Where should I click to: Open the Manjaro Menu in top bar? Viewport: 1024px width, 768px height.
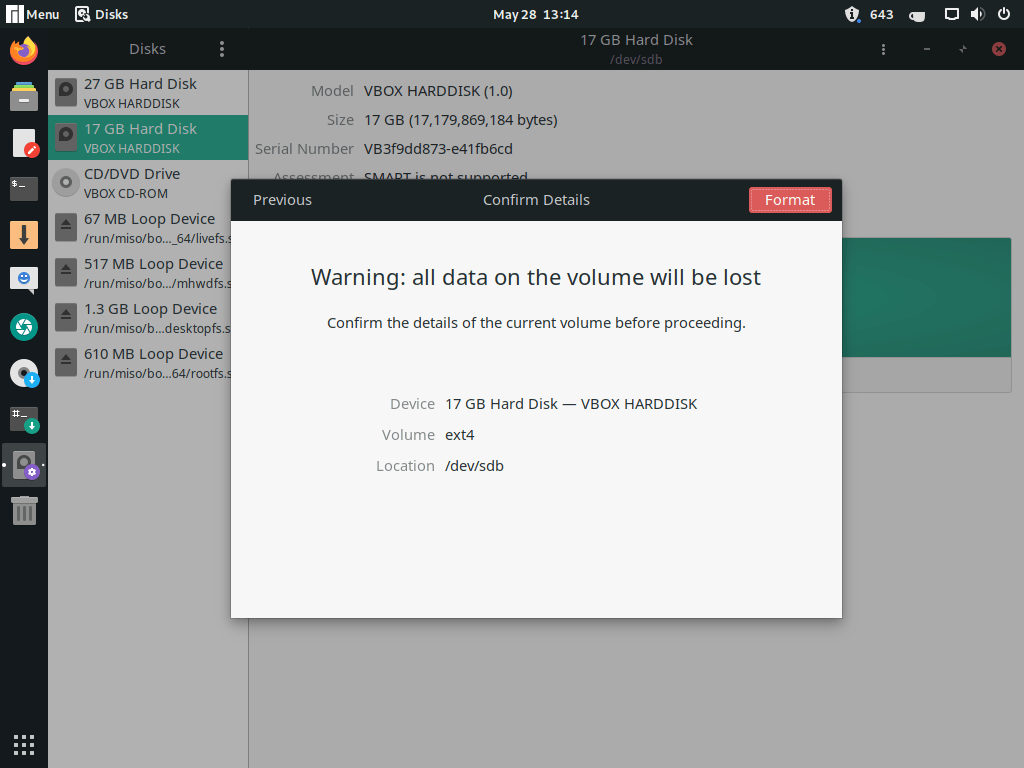tap(33, 14)
